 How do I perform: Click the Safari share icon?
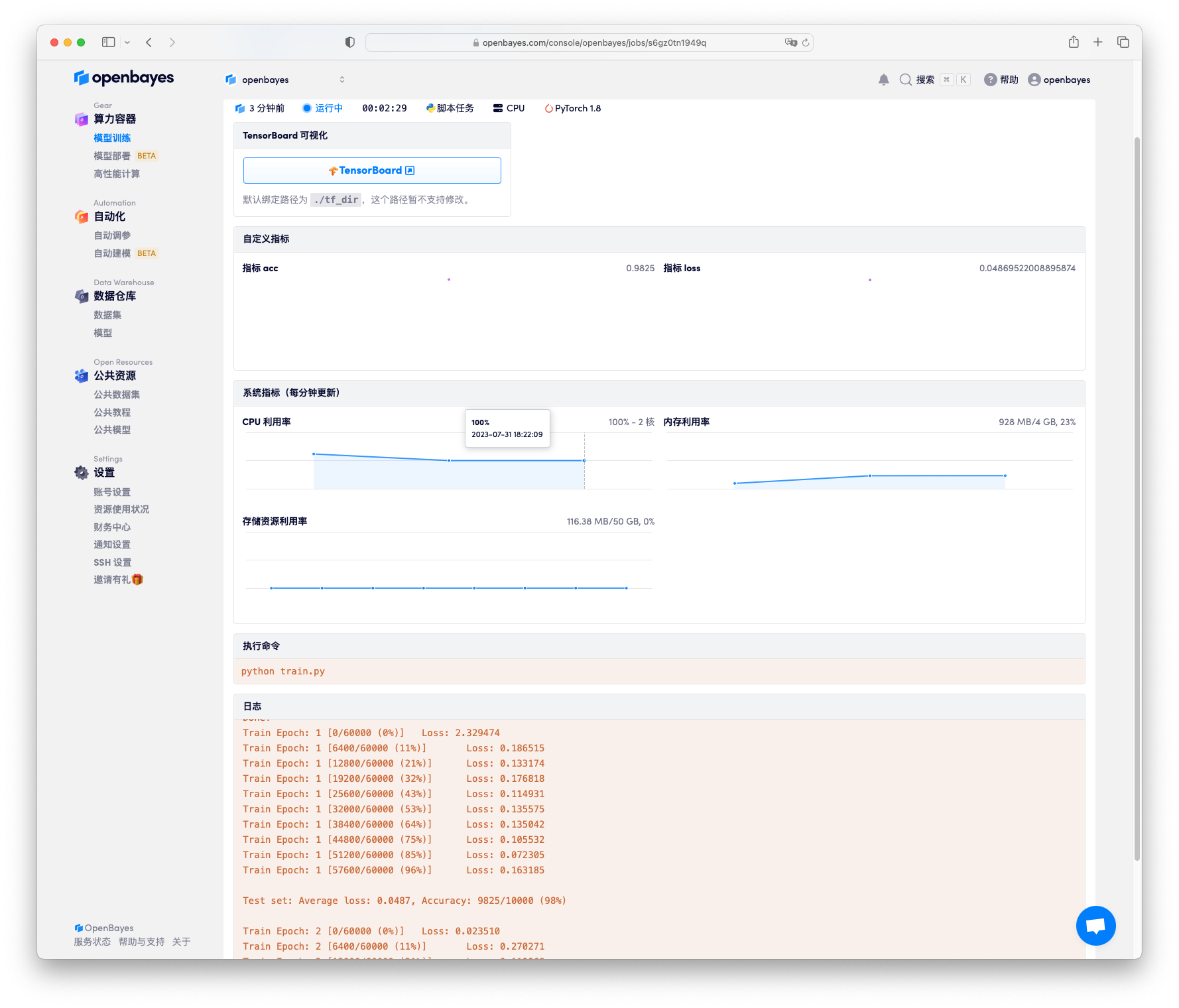point(1074,42)
